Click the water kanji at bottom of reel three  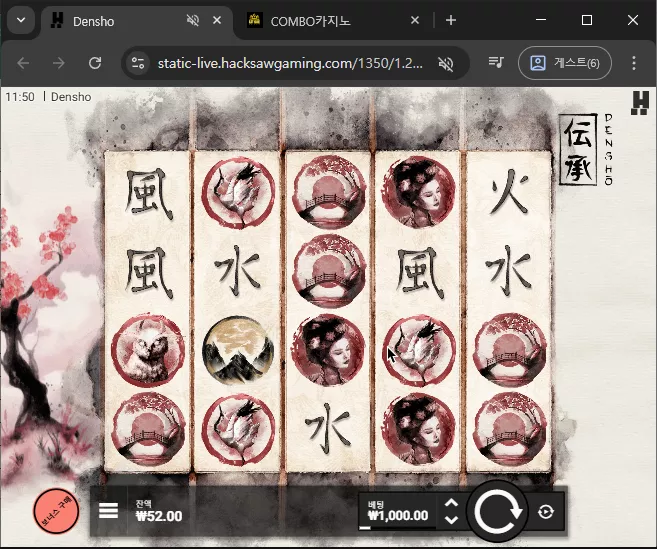328,430
